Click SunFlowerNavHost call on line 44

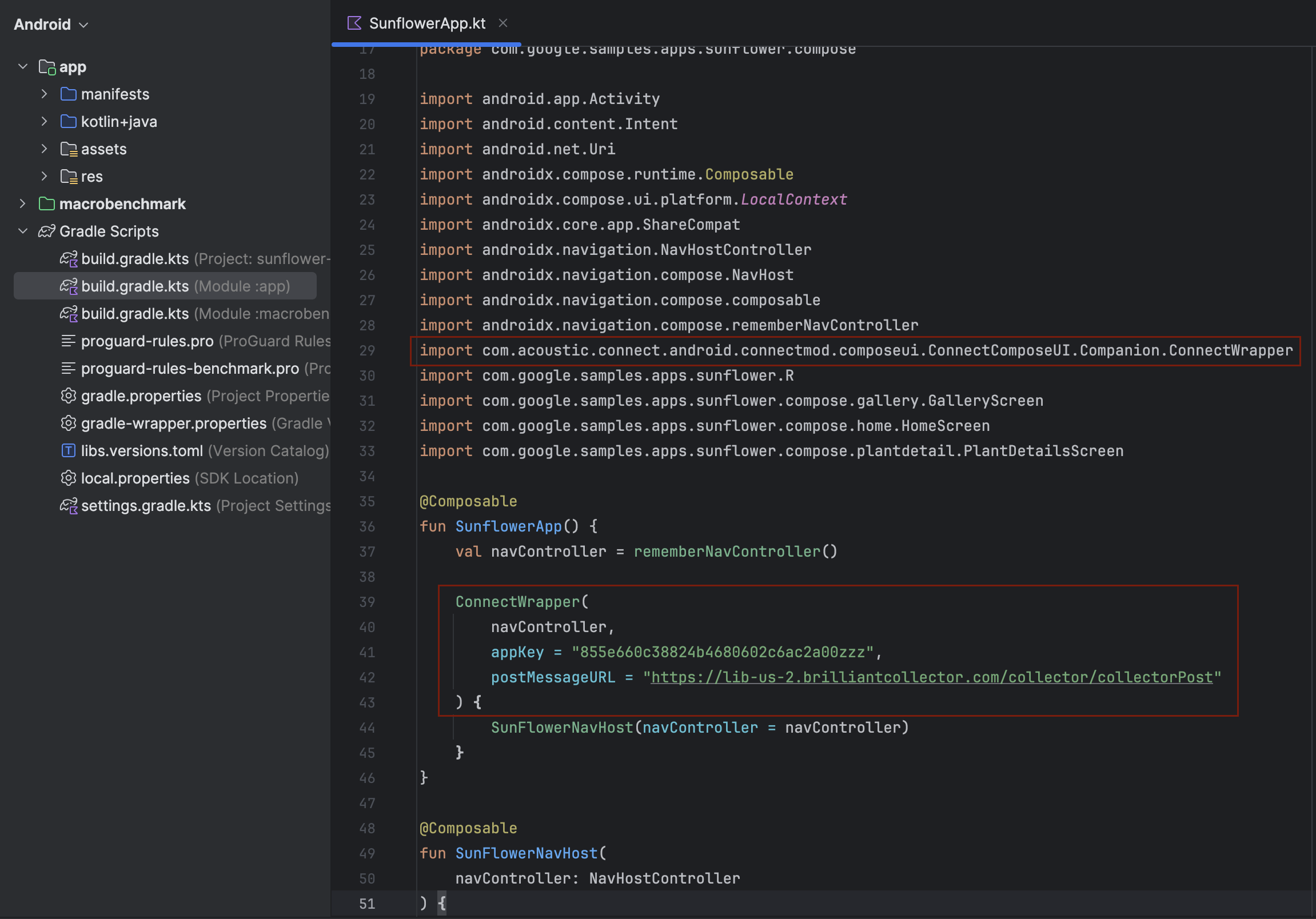[562, 728]
